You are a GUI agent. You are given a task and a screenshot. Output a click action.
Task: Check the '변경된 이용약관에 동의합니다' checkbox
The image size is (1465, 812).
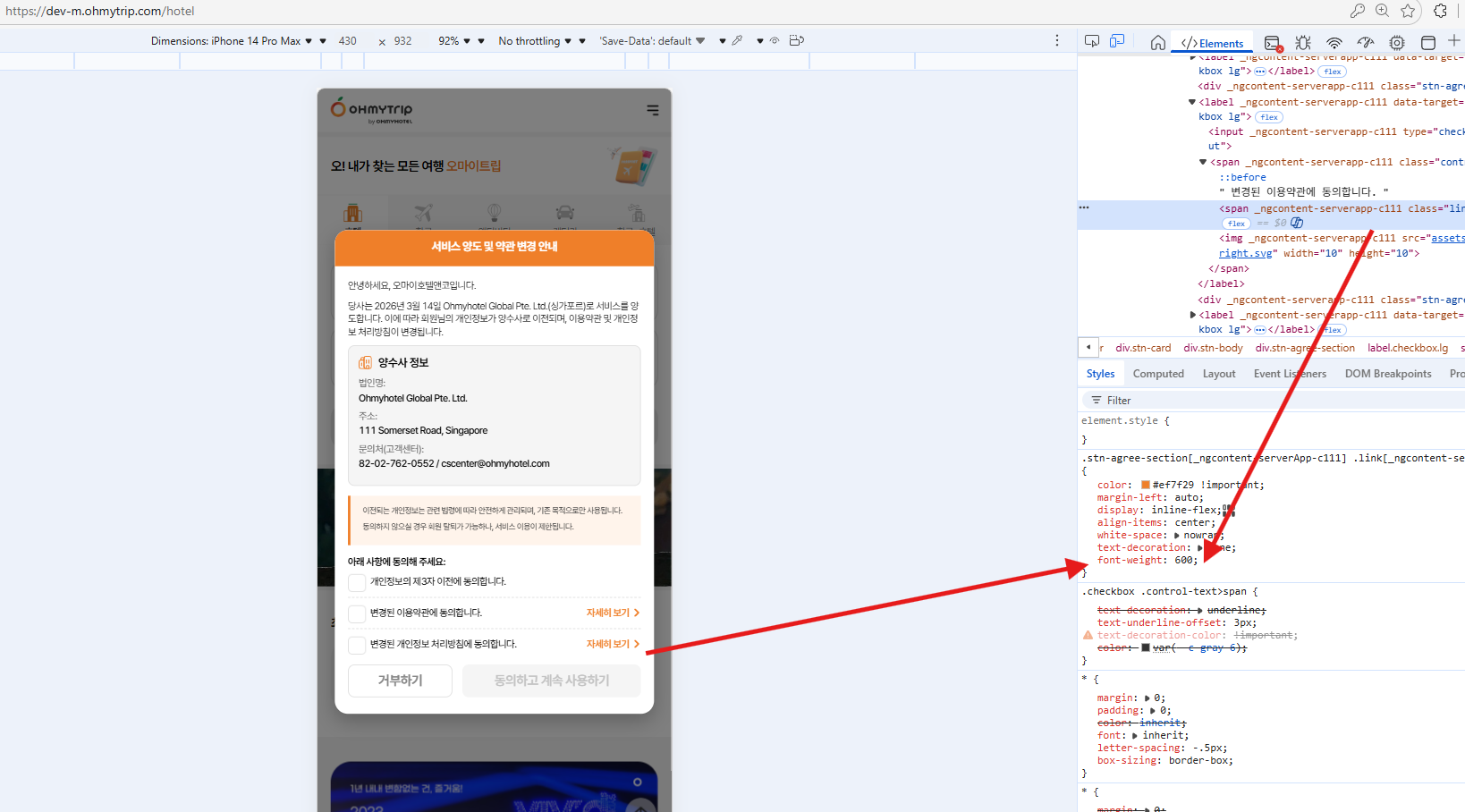coord(357,613)
